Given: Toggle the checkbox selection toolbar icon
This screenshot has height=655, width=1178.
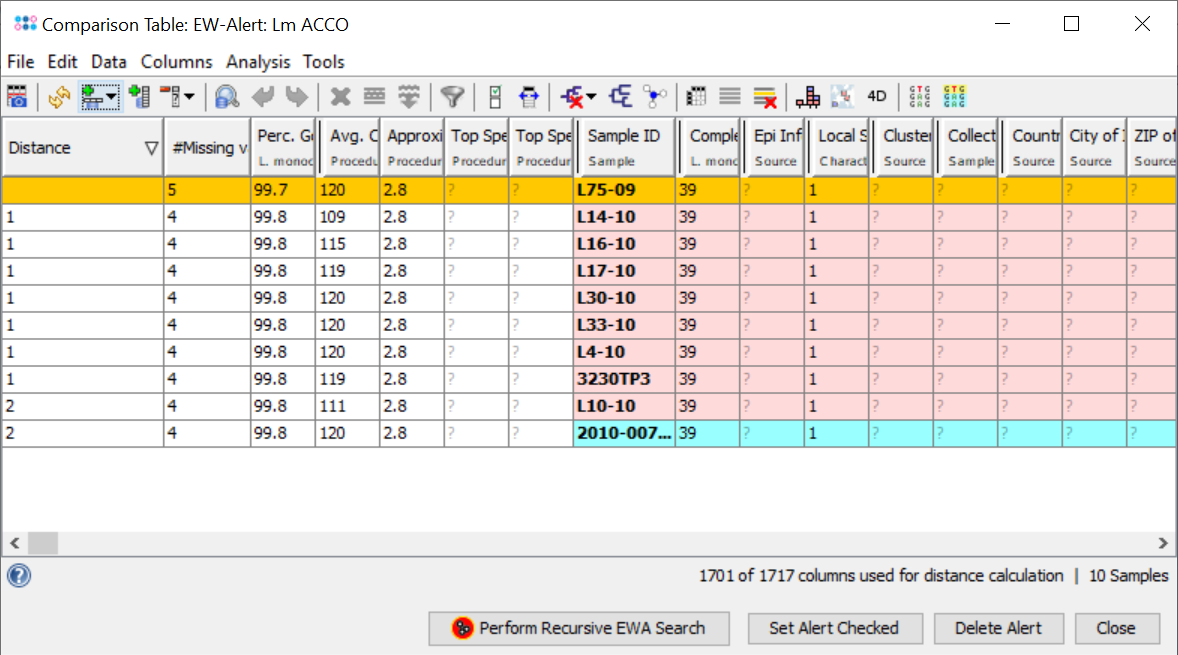Looking at the screenshot, I should (x=494, y=96).
